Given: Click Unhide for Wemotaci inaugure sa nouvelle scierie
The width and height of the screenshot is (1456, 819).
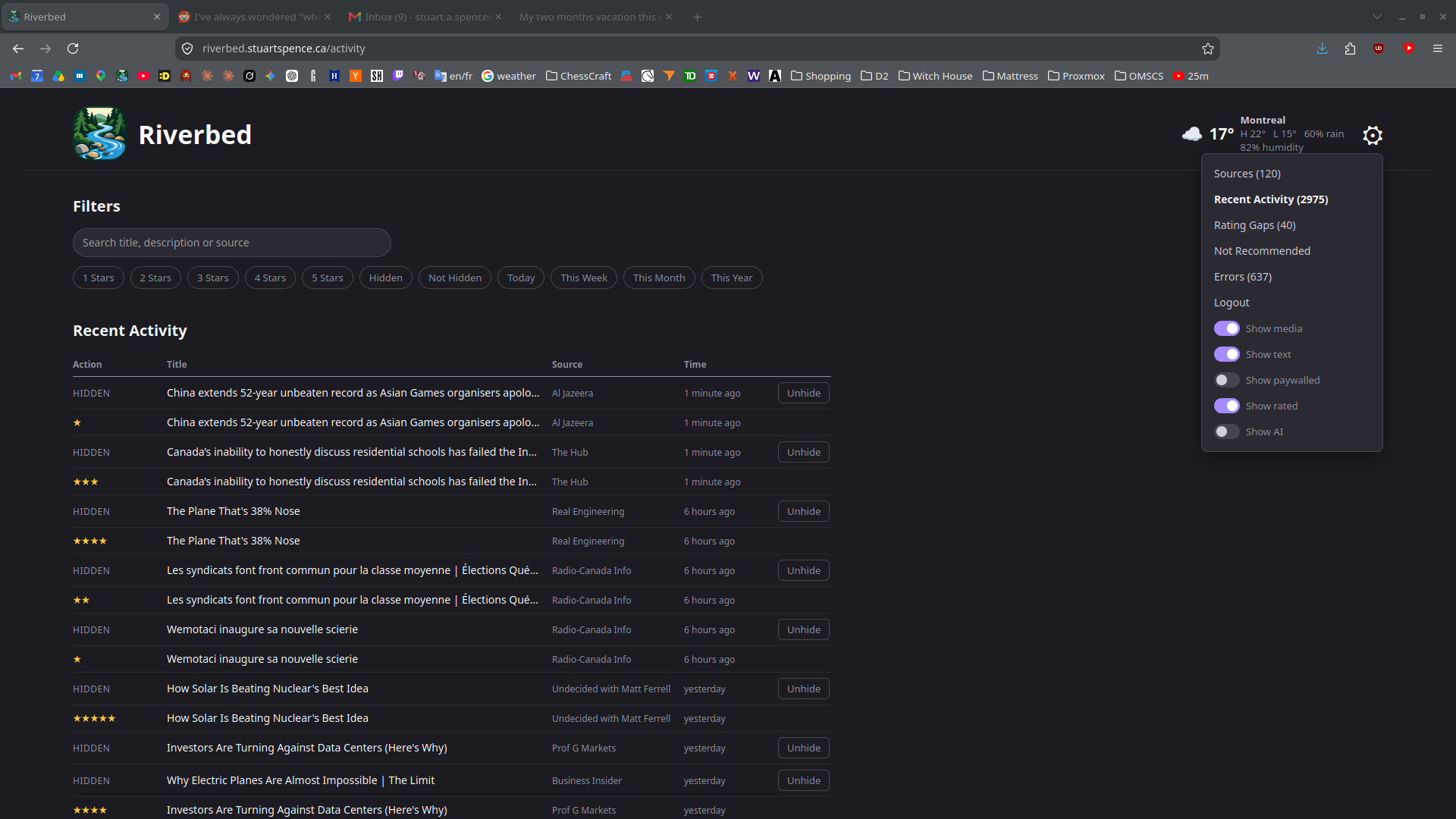Looking at the screenshot, I should pyautogui.click(x=803, y=629).
